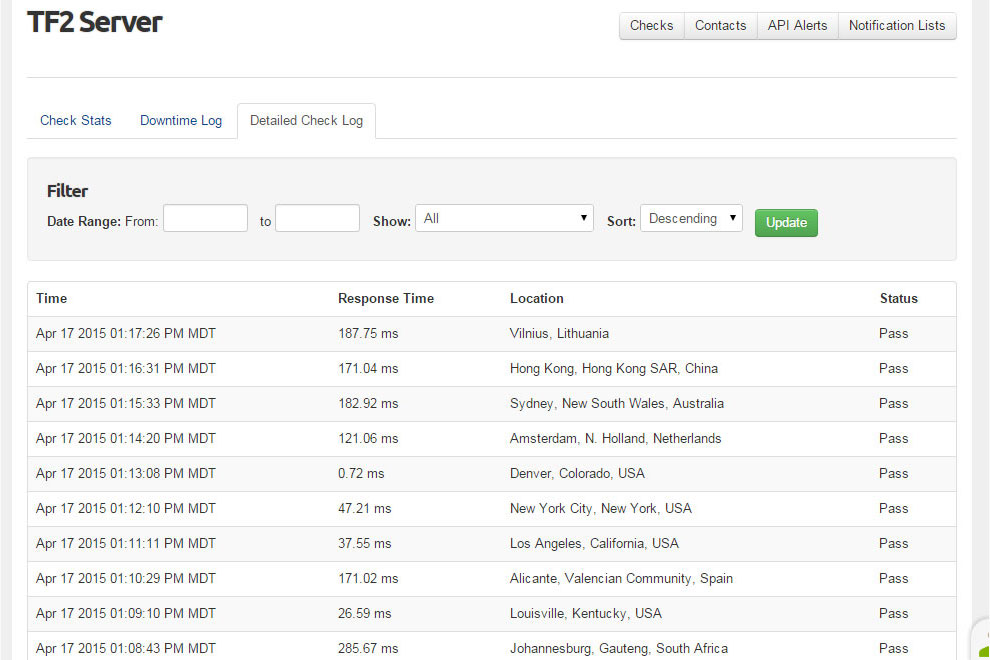990x660 pixels.
Task: Click the Alicante, Valencian Community, Spain location
Action: coord(621,579)
